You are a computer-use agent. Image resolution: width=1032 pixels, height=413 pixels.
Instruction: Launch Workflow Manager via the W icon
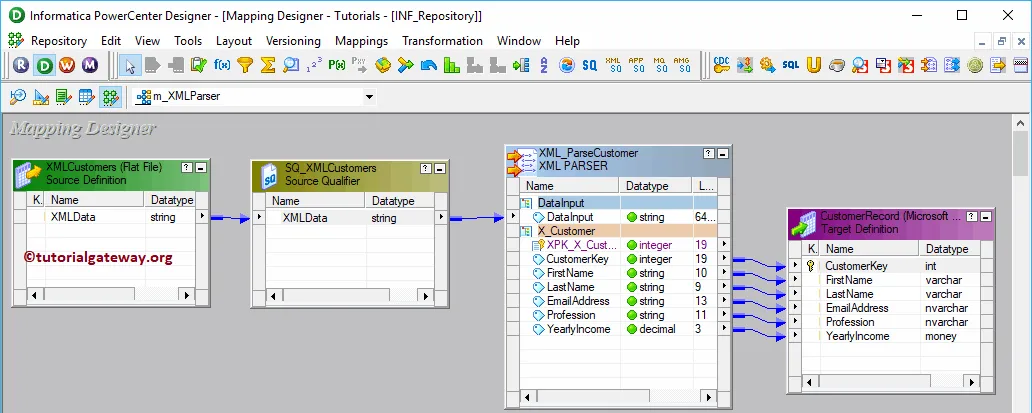67,65
